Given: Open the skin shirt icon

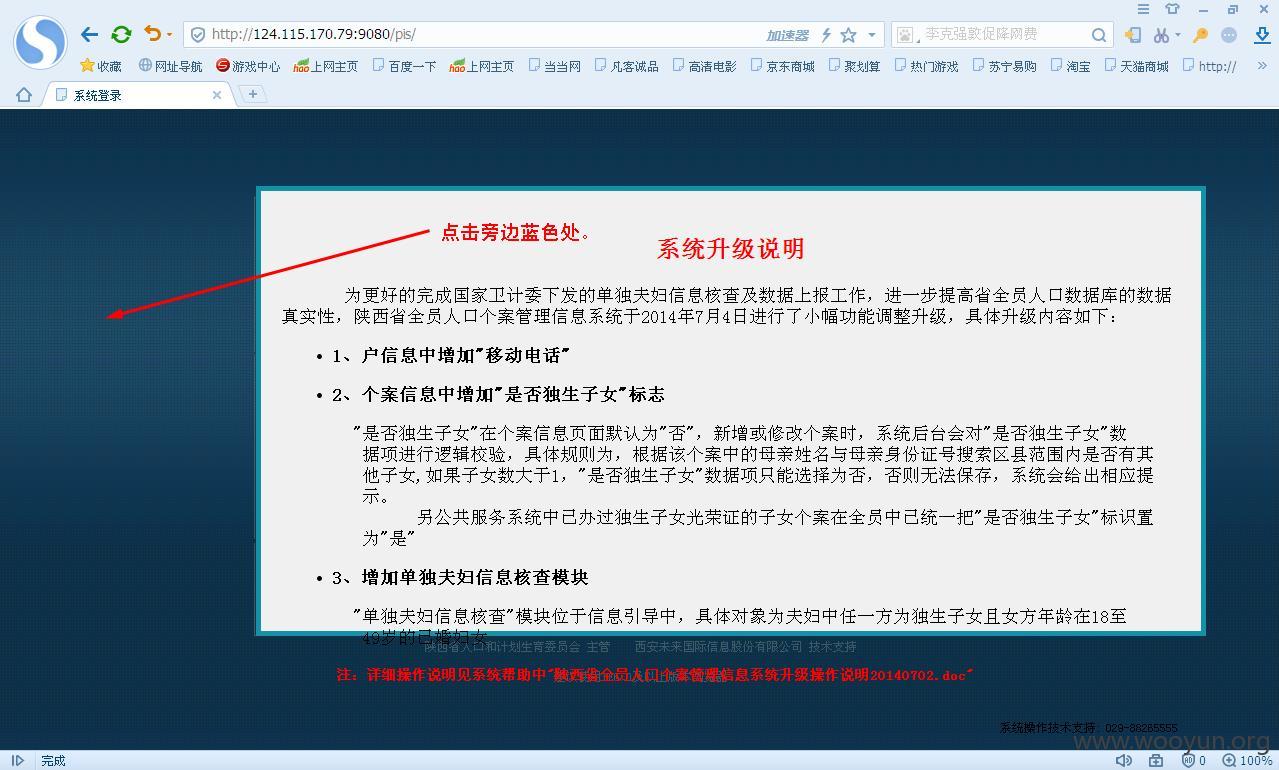Looking at the screenshot, I should 1173,9.
